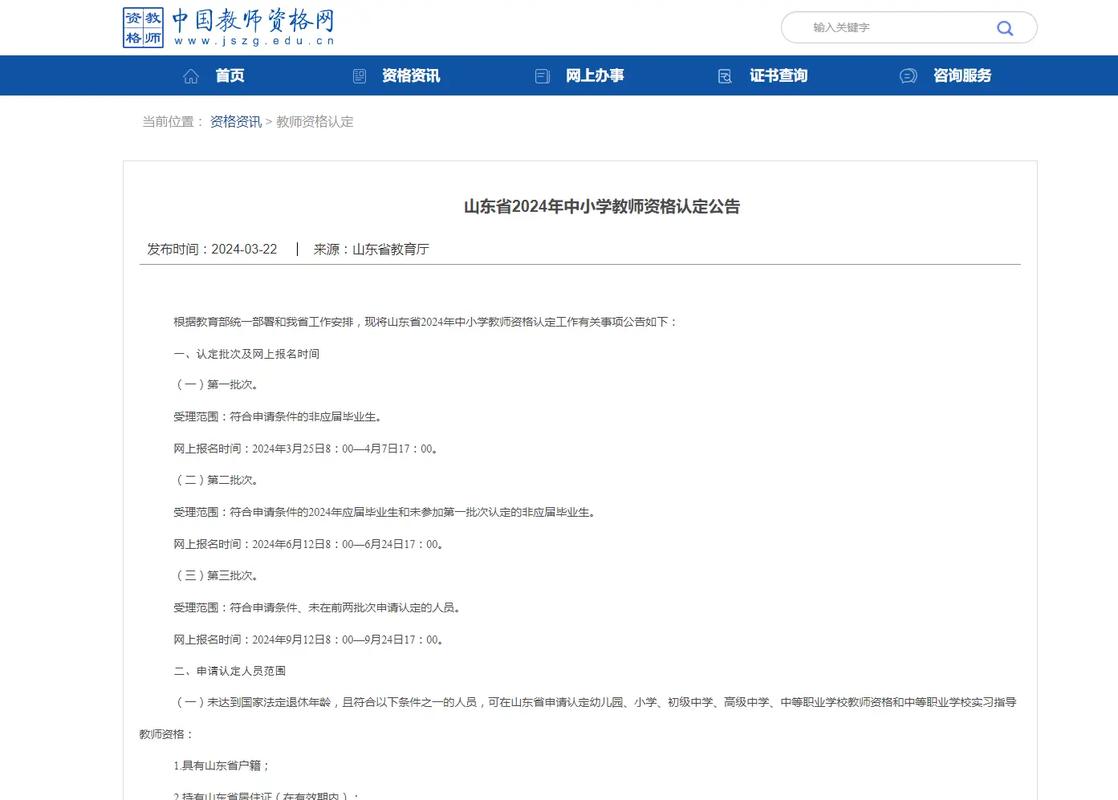Viewport: 1118px width, 800px height.
Task: Click registration time line 2024年9月12日8：00—9月24日17：00
Action: coord(309,640)
